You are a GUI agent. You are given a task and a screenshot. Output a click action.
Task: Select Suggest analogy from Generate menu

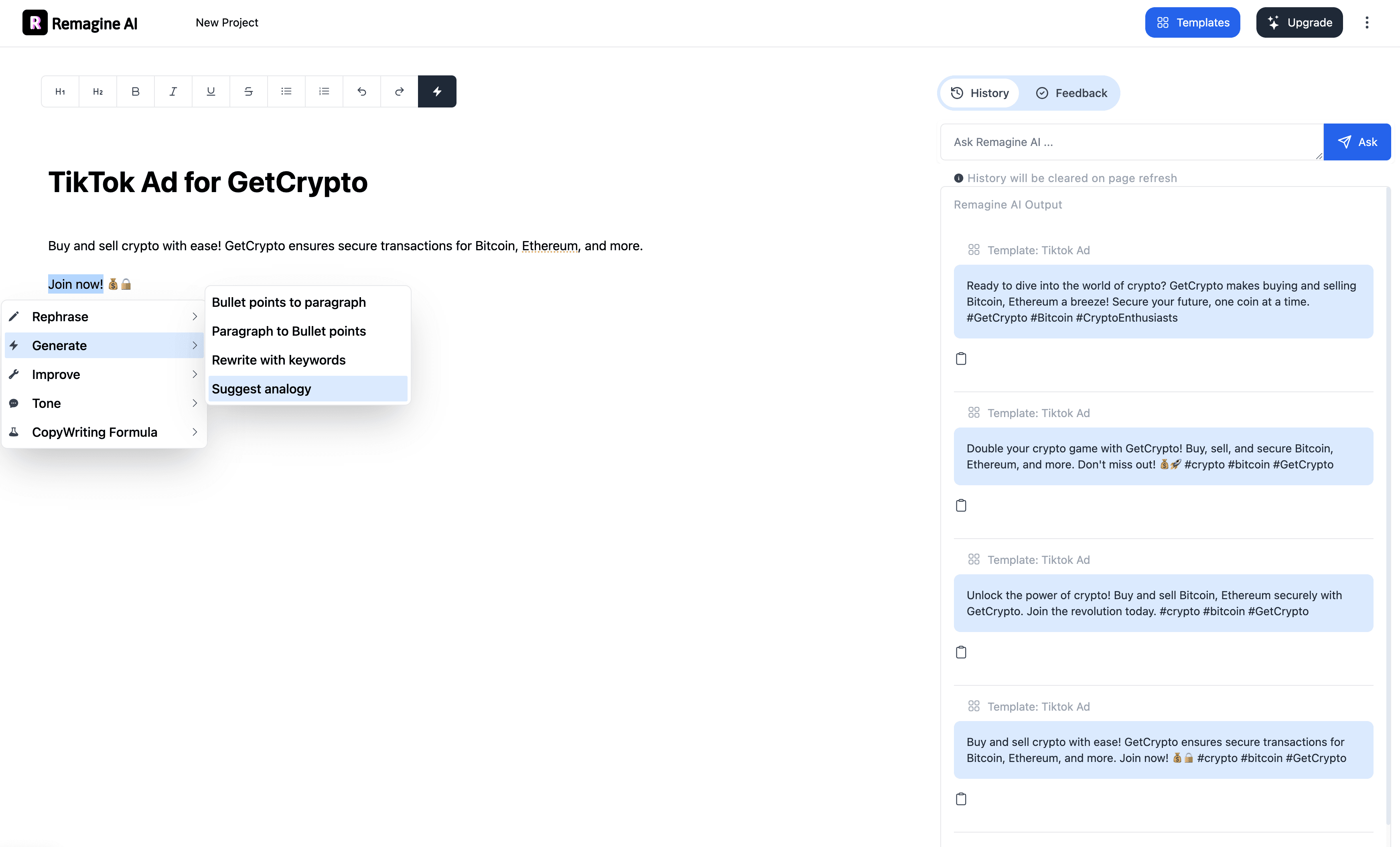(x=261, y=388)
